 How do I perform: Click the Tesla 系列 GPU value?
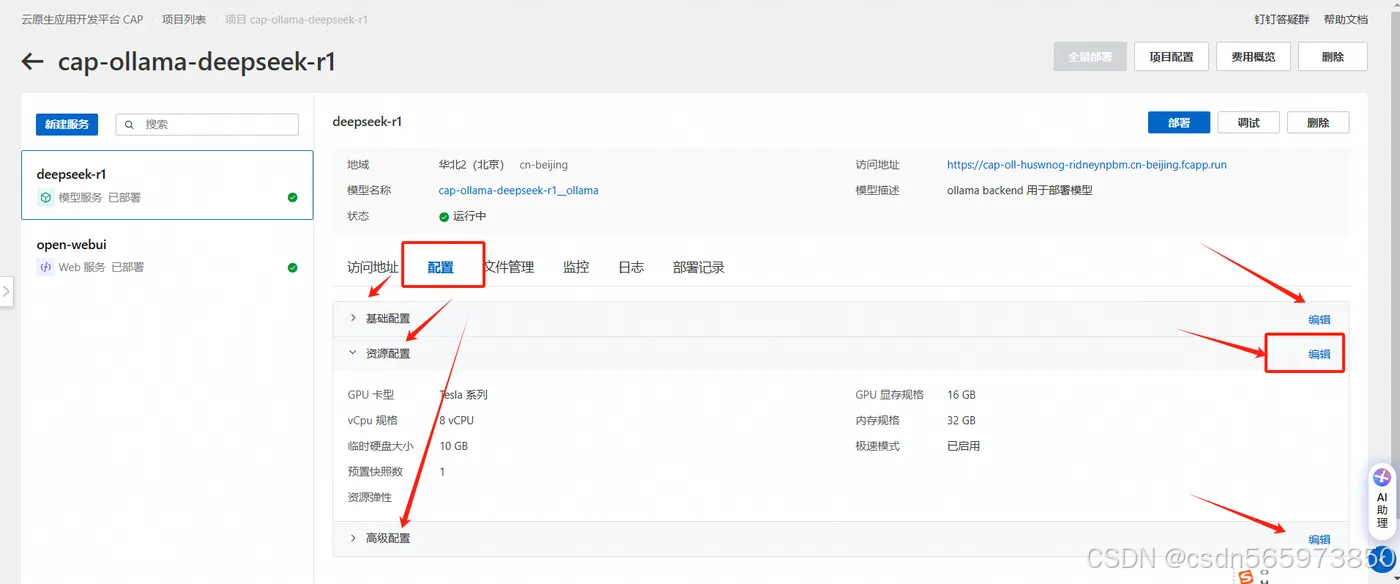click(x=464, y=395)
